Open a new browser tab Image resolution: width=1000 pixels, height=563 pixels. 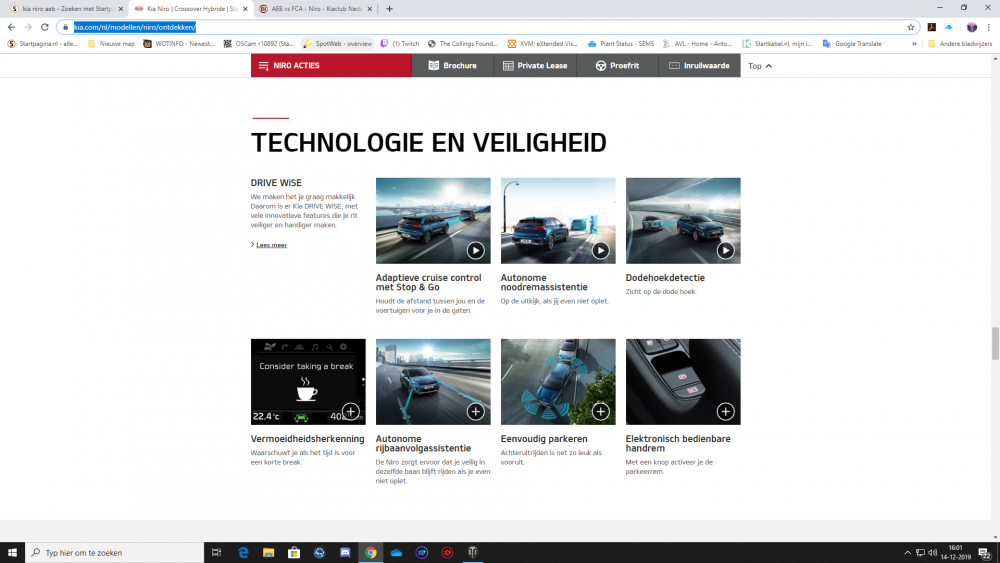tap(389, 8)
